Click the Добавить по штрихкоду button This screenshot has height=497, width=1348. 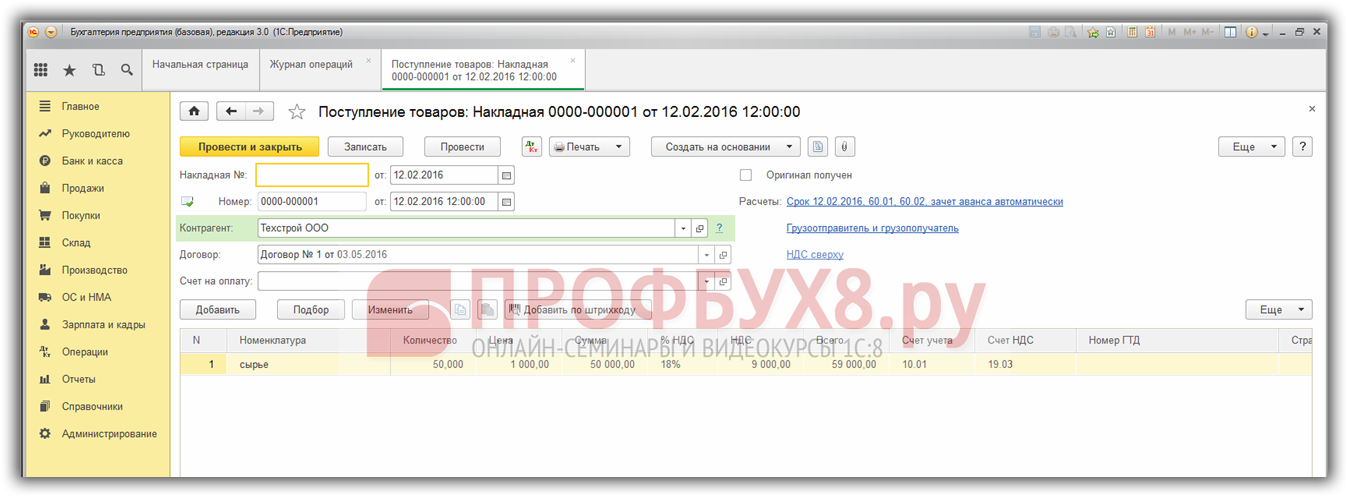point(578,310)
